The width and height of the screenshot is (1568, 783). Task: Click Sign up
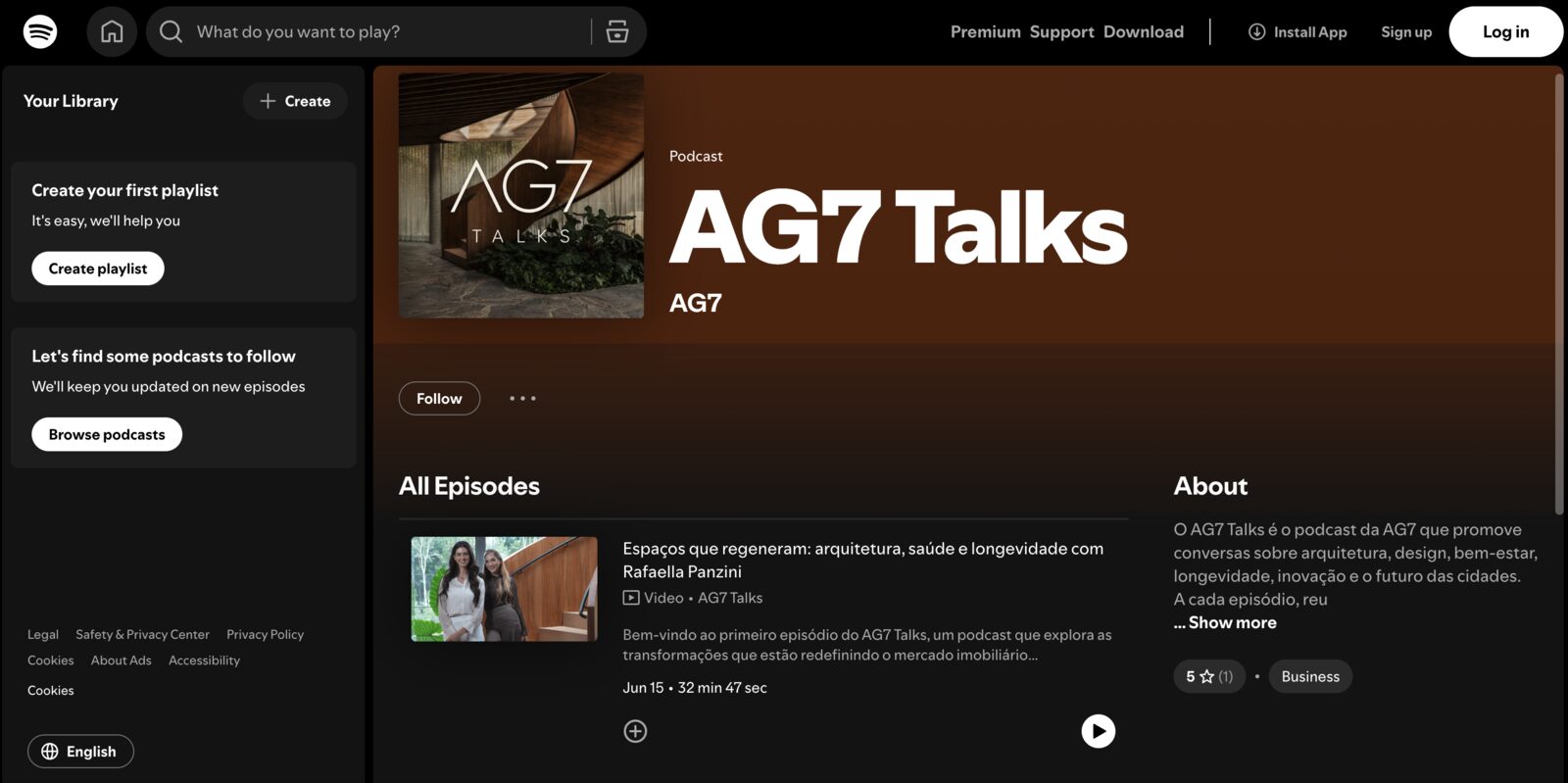pos(1406,31)
